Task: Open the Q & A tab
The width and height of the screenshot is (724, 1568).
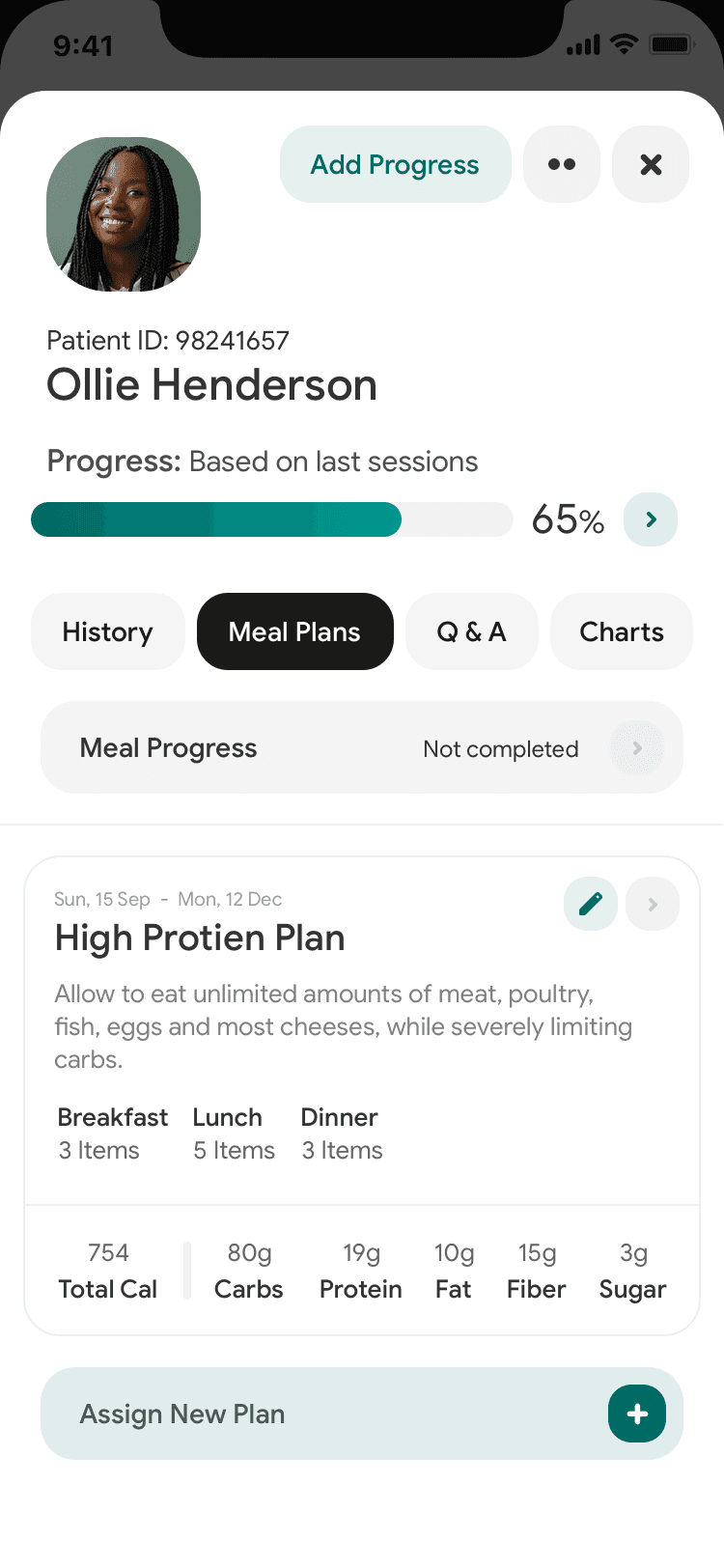Action: click(x=472, y=631)
